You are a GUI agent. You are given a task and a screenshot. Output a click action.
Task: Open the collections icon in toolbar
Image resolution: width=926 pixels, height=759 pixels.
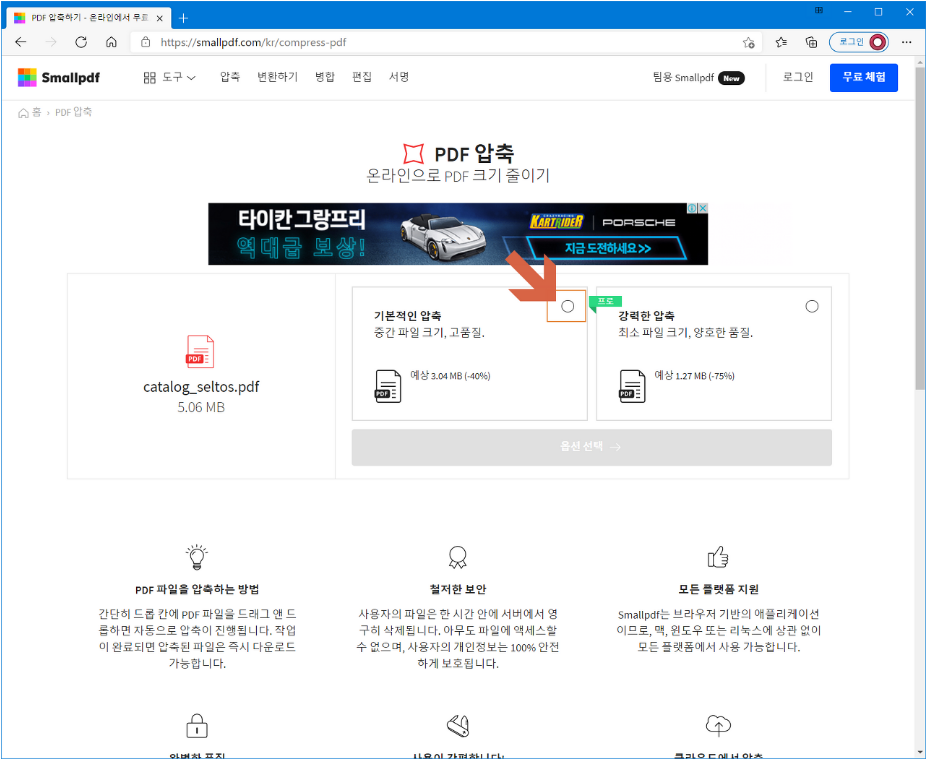pyautogui.click(x=811, y=42)
